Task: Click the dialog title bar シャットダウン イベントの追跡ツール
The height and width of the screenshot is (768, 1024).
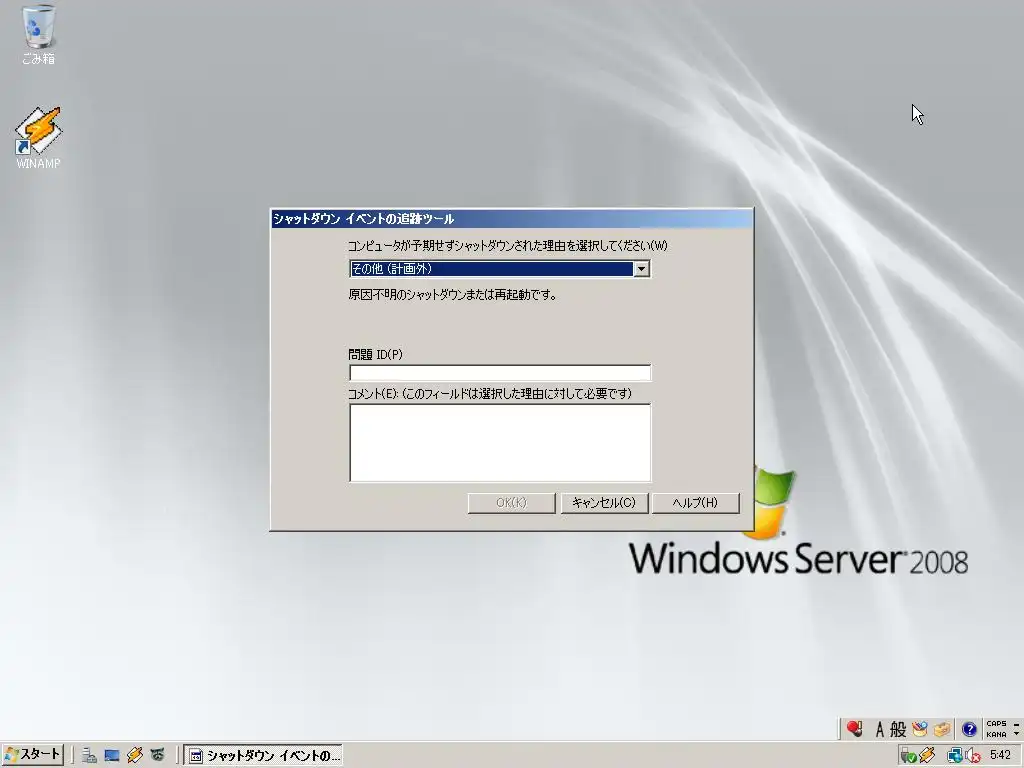Action: pos(511,219)
